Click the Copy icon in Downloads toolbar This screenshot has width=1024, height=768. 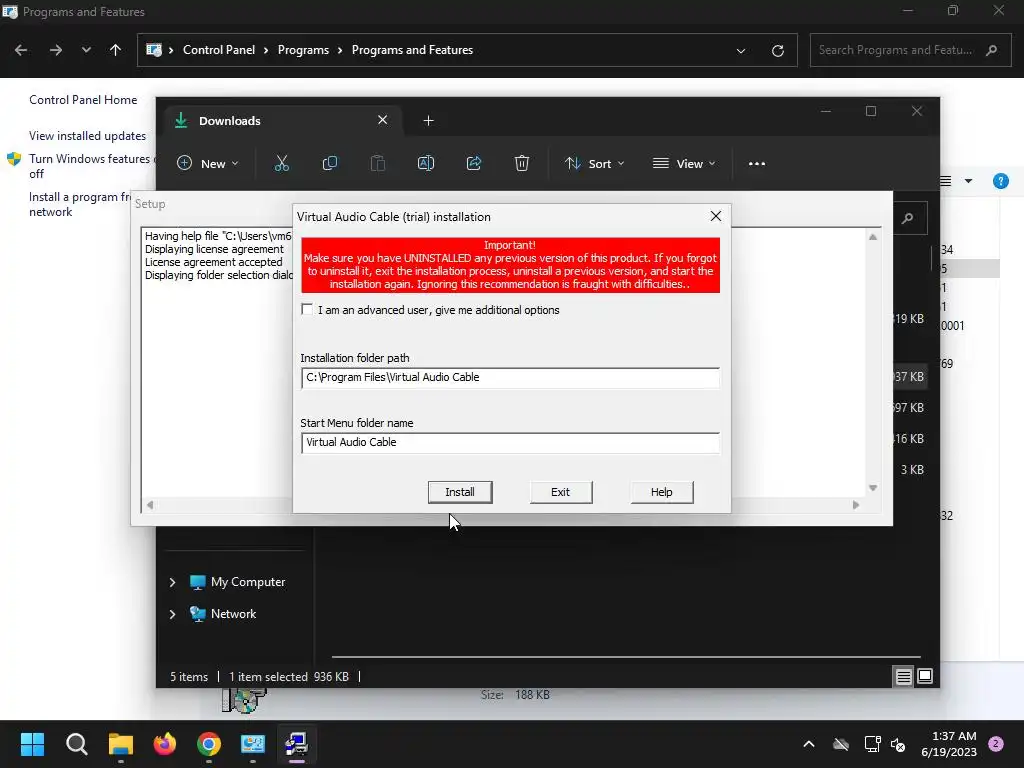point(330,163)
